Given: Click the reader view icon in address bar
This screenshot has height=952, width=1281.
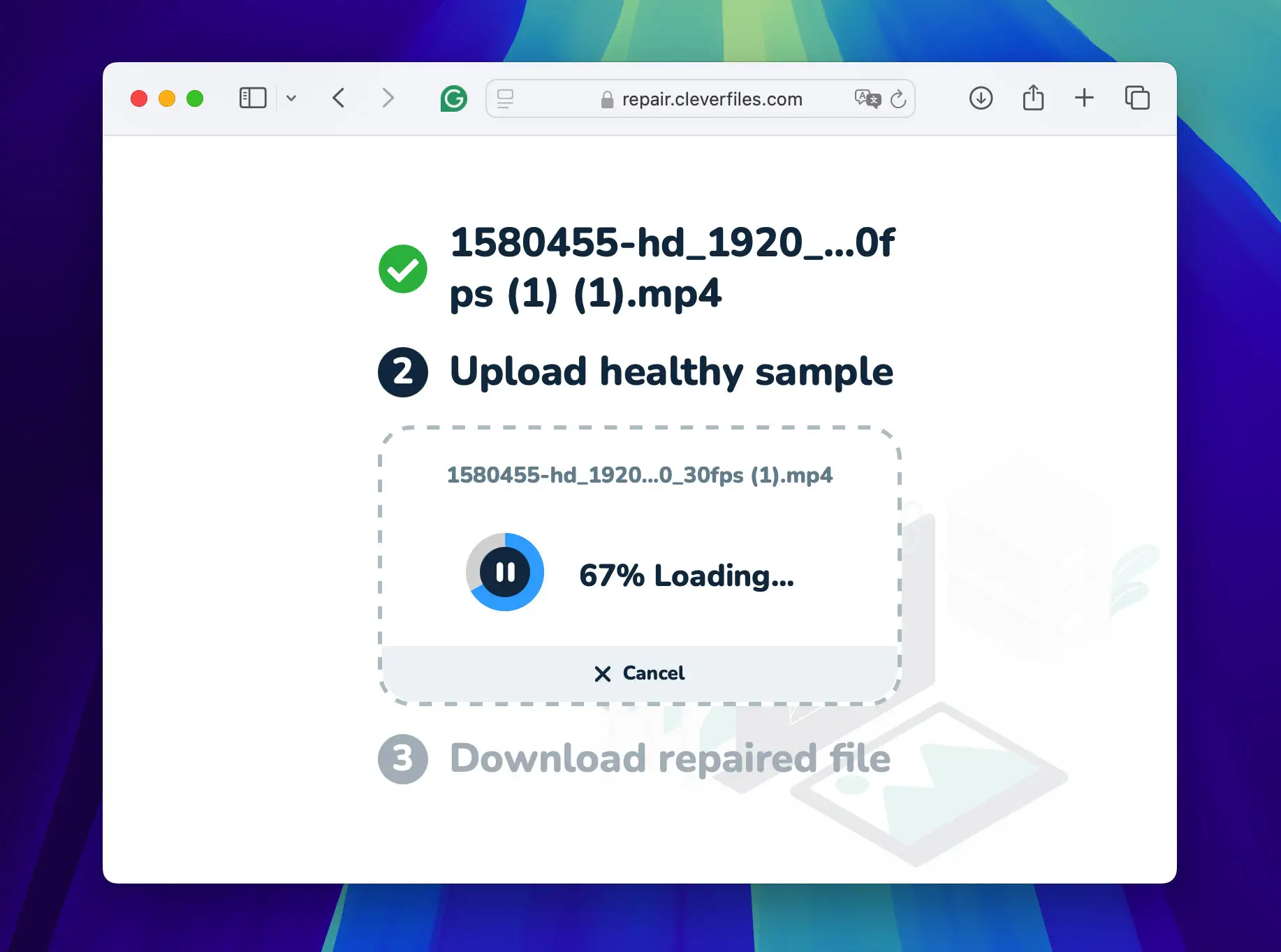Looking at the screenshot, I should (505, 98).
